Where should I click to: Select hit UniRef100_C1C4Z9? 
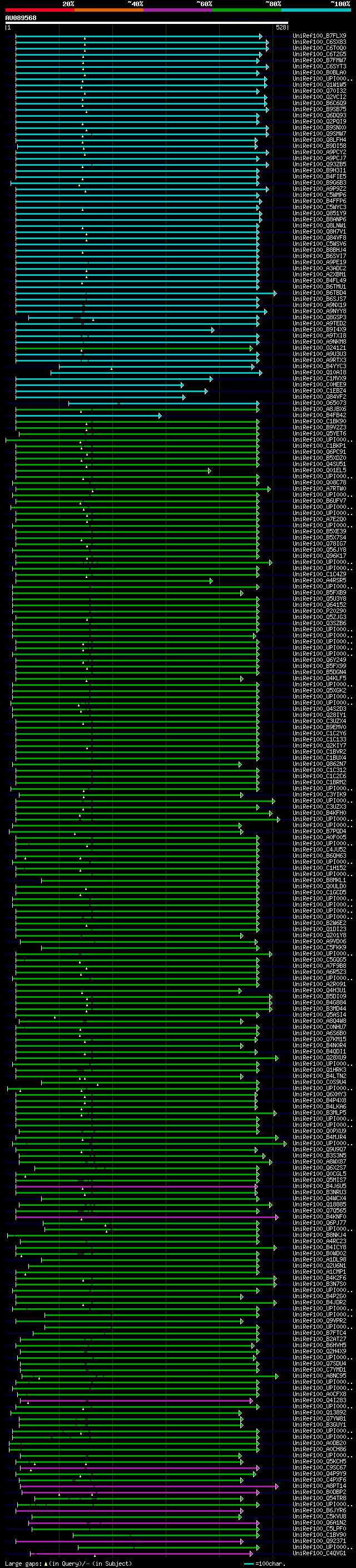coord(319,574)
